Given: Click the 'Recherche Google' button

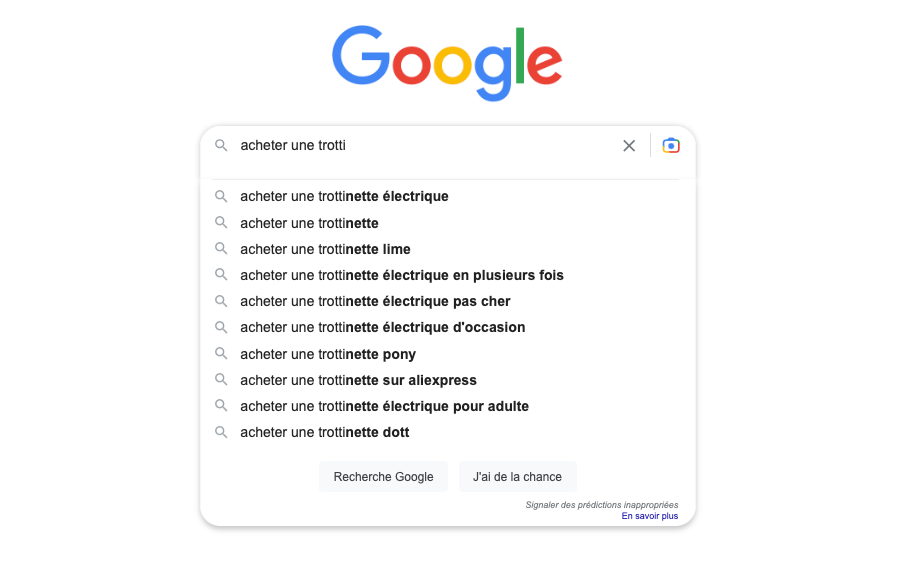Looking at the screenshot, I should pyautogui.click(x=383, y=476).
